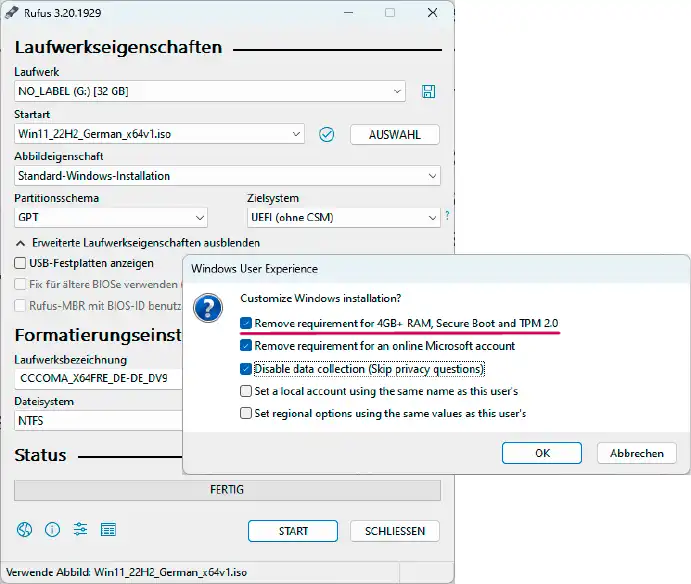Viewport: 691px width, 584px height.
Task: Open the settings sliders icon
Action: coord(80,529)
